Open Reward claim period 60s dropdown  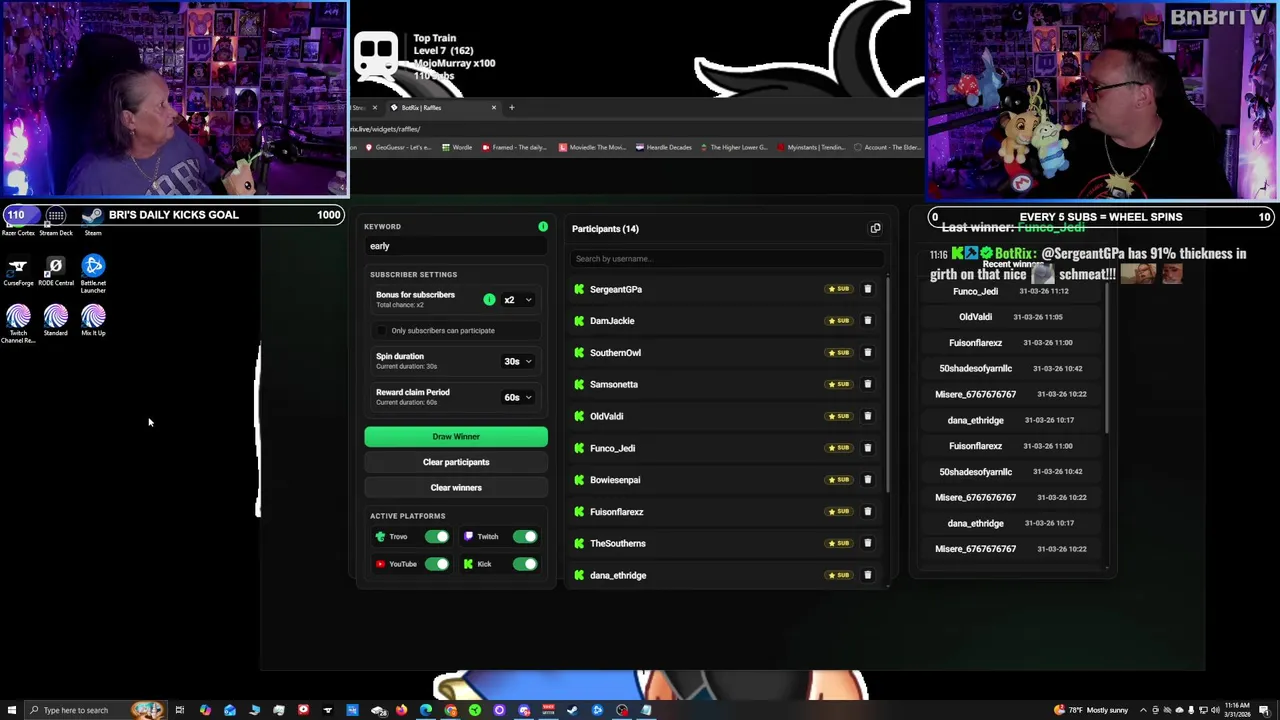[x=518, y=397]
